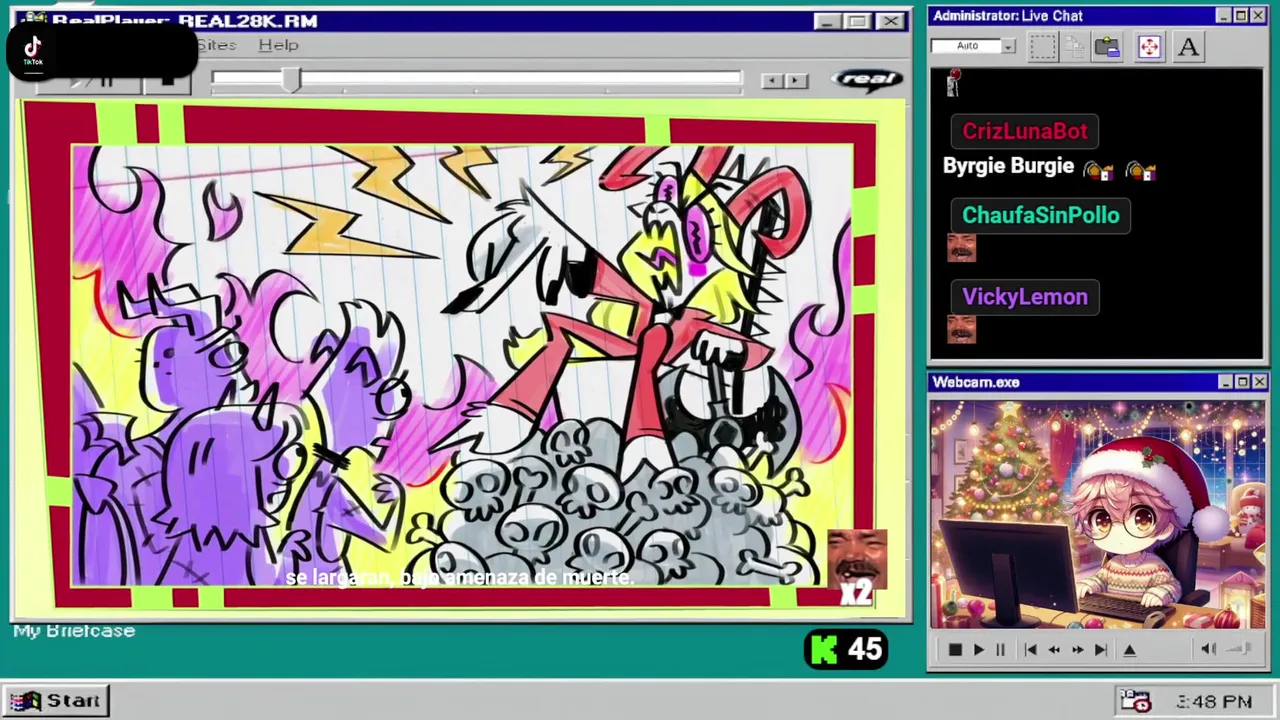Viewport: 1280px width, 720px height.
Task: Rewind in Webcam.exe controls
Action: click(1054, 650)
